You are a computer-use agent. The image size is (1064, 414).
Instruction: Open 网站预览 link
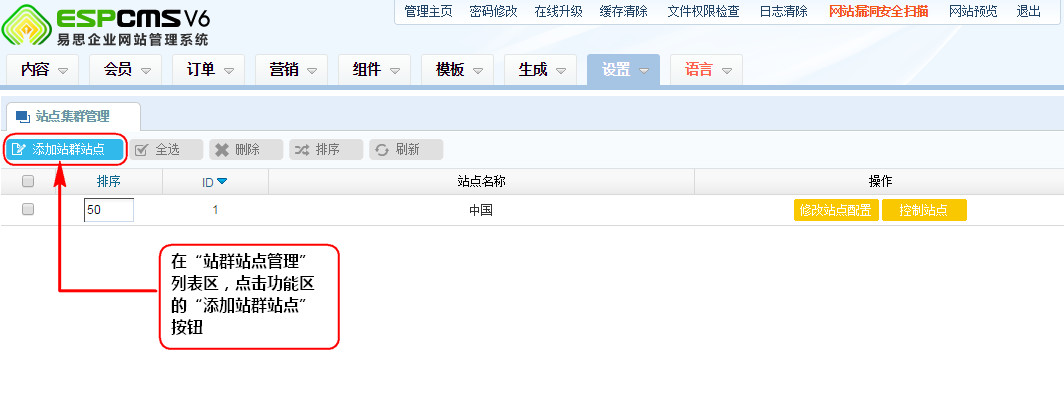(x=973, y=12)
